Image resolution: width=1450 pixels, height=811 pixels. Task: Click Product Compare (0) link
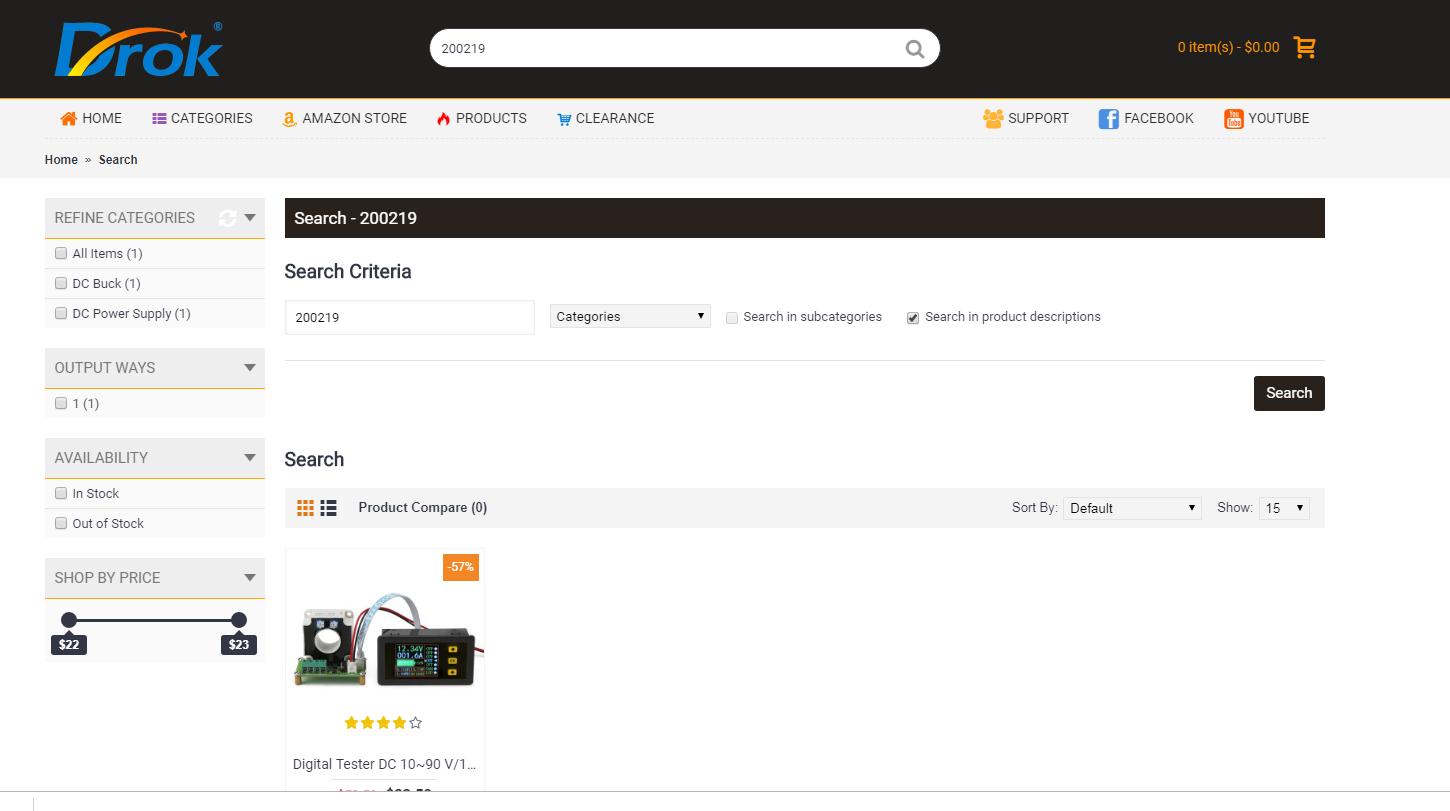click(x=422, y=508)
